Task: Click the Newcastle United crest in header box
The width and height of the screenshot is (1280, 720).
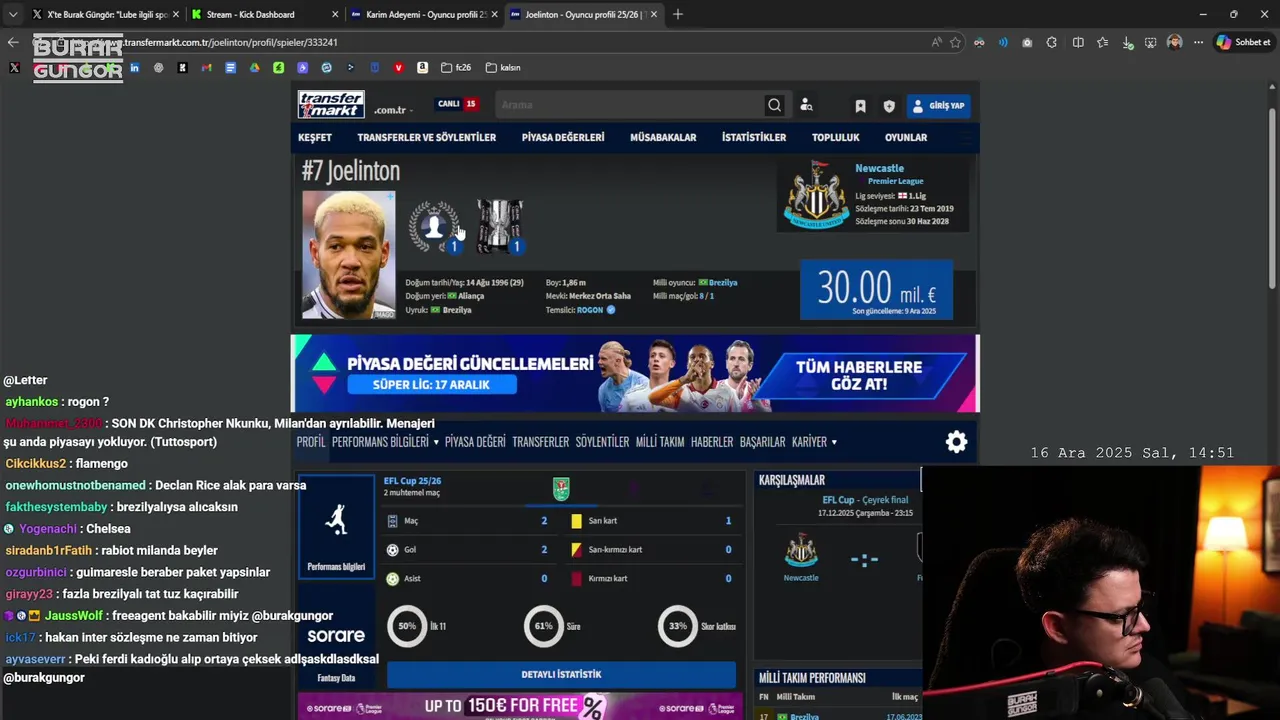Action: [816, 195]
